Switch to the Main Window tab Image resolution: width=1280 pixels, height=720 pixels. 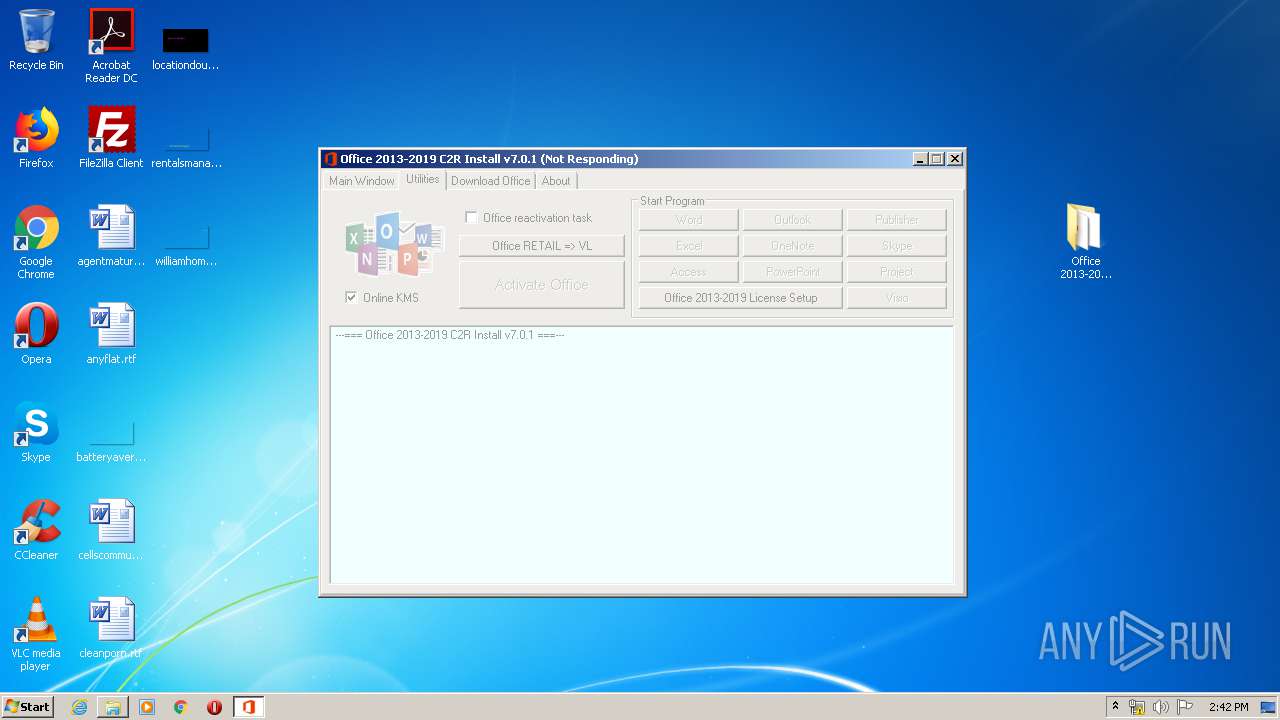[x=361, y=181]
